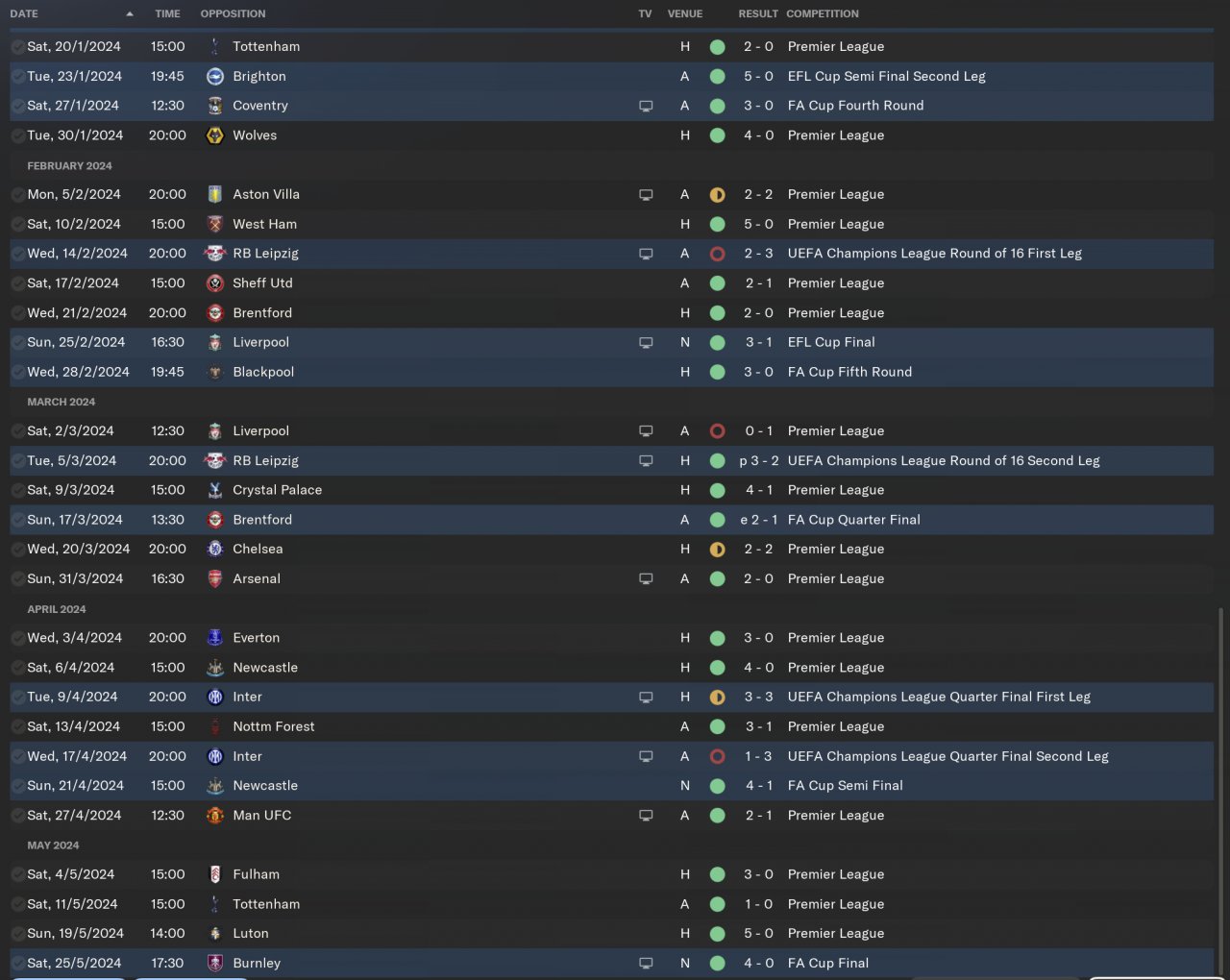Click the Tottenham club badge on 20/1/2024
This screenshot has width=1230, height=980.
(215, 46)
